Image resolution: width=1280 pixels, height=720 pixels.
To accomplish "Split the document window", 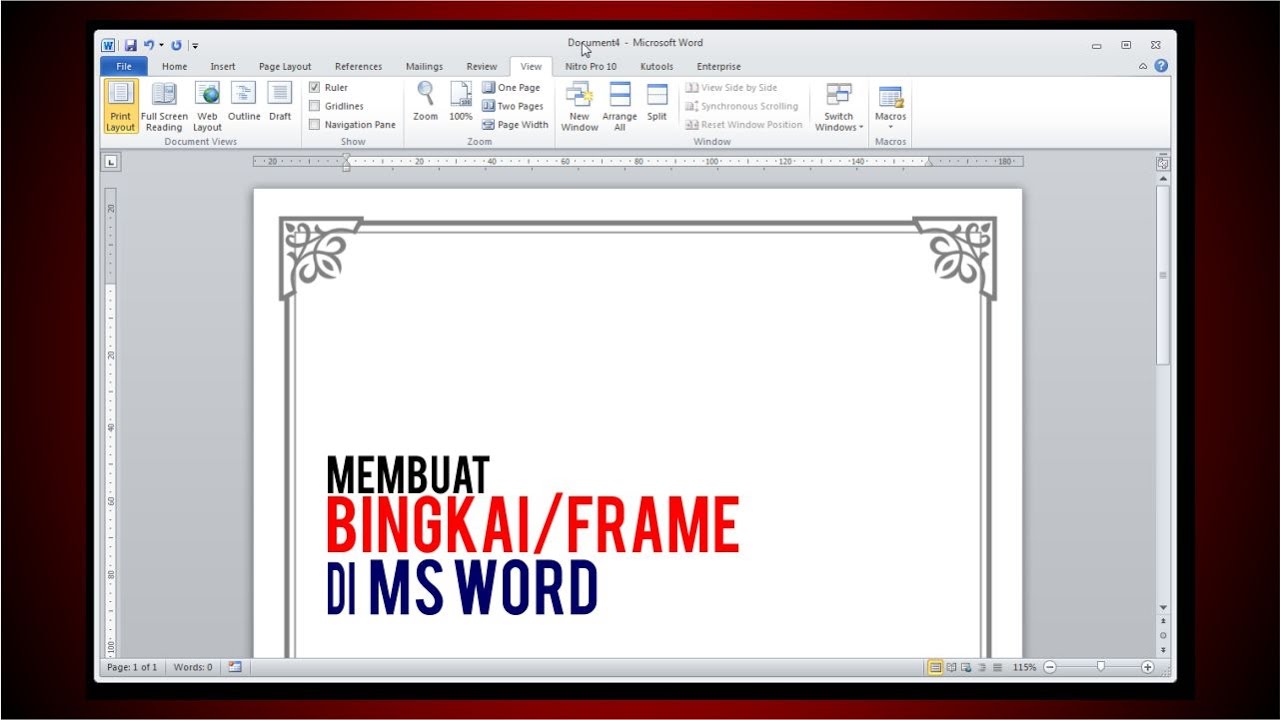I will pyautogui.click(x=657, y=101).
